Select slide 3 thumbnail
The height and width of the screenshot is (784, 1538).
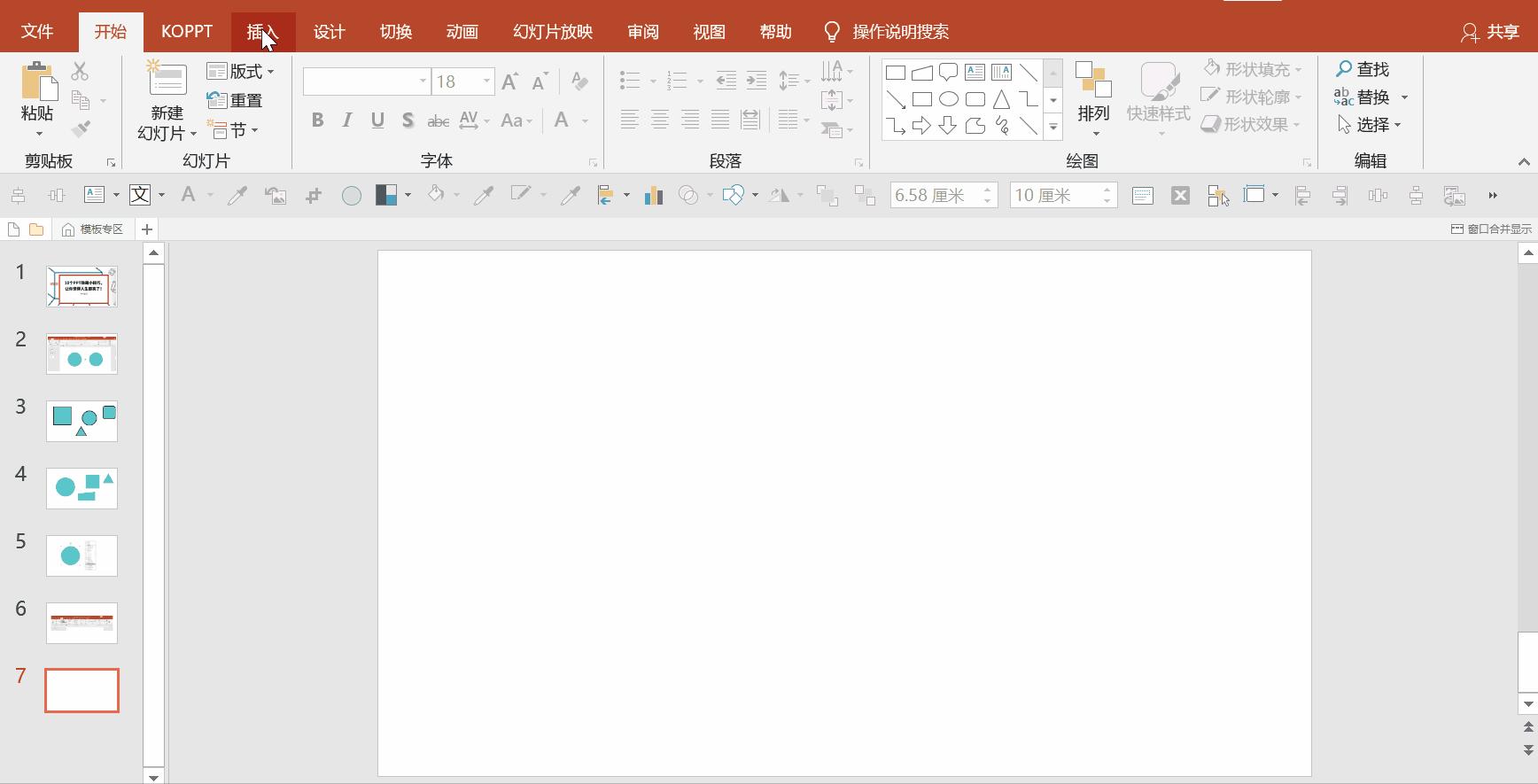click(82, 421)
